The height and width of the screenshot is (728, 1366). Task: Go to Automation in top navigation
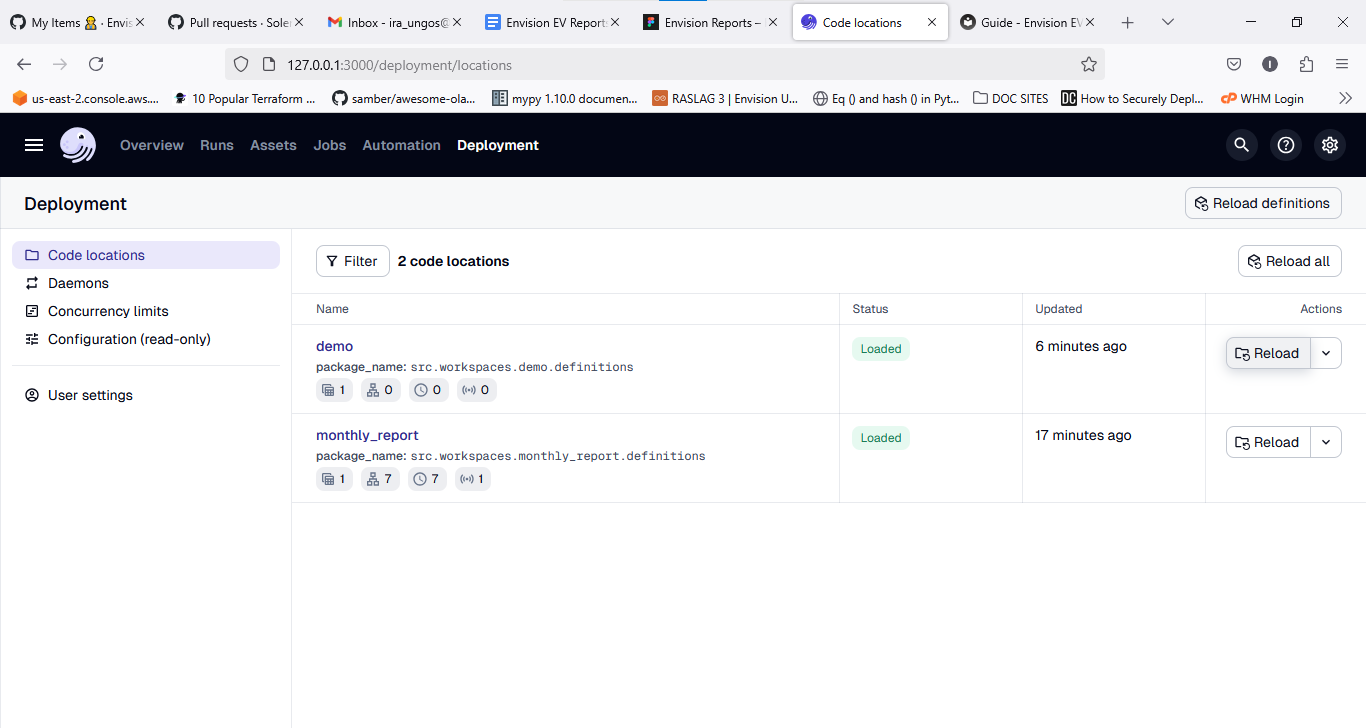pos(402,145)
